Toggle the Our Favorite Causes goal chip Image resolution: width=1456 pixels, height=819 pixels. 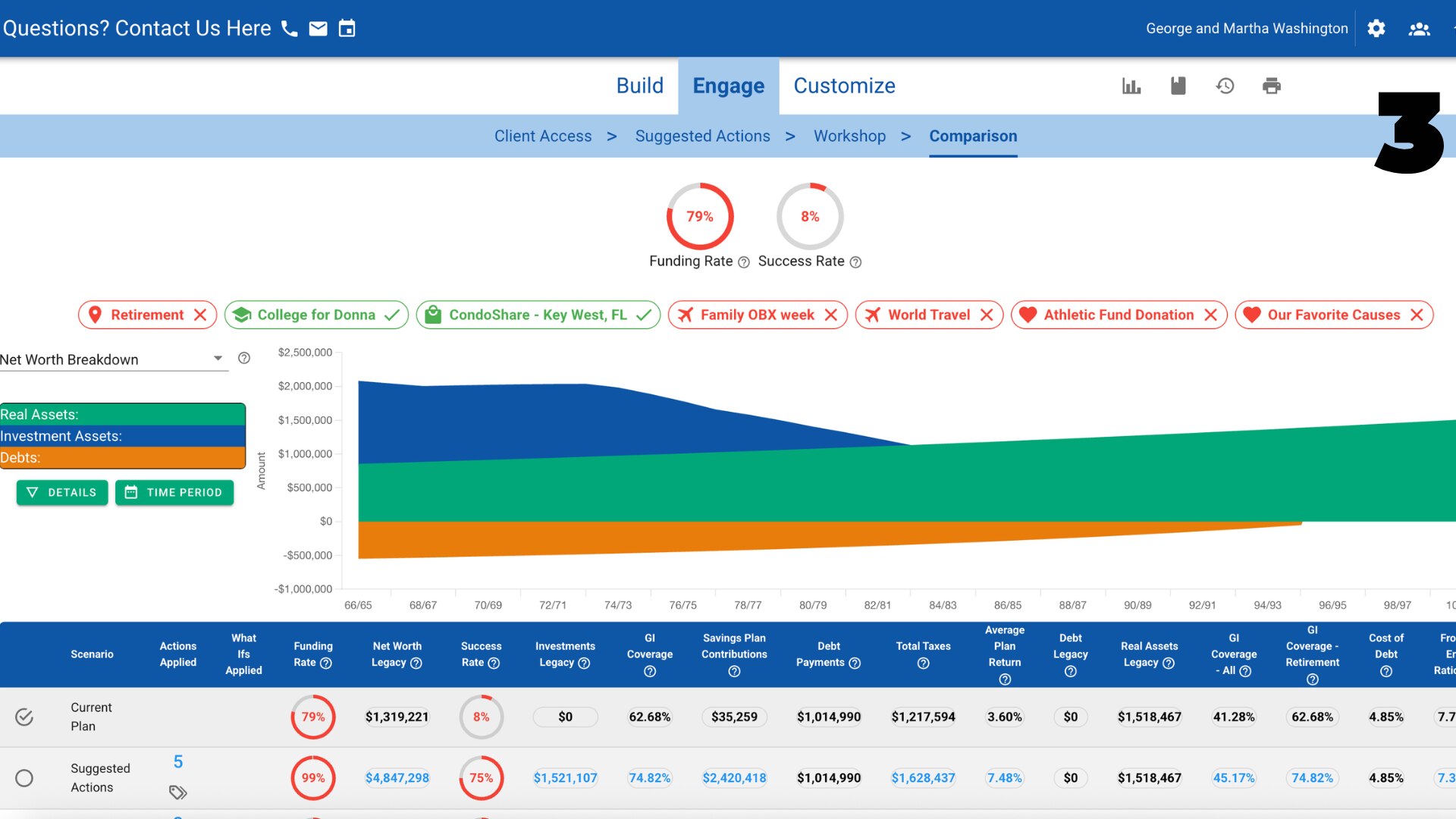click(1334, 315)
